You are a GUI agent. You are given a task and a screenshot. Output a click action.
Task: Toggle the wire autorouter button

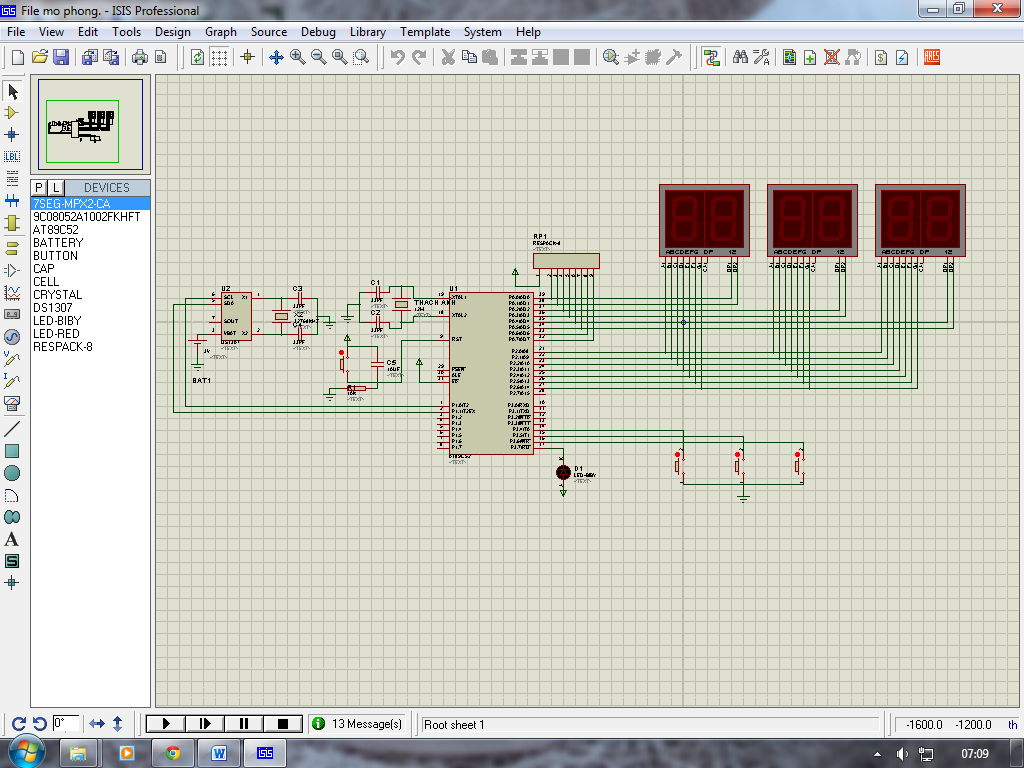point(711,57)
